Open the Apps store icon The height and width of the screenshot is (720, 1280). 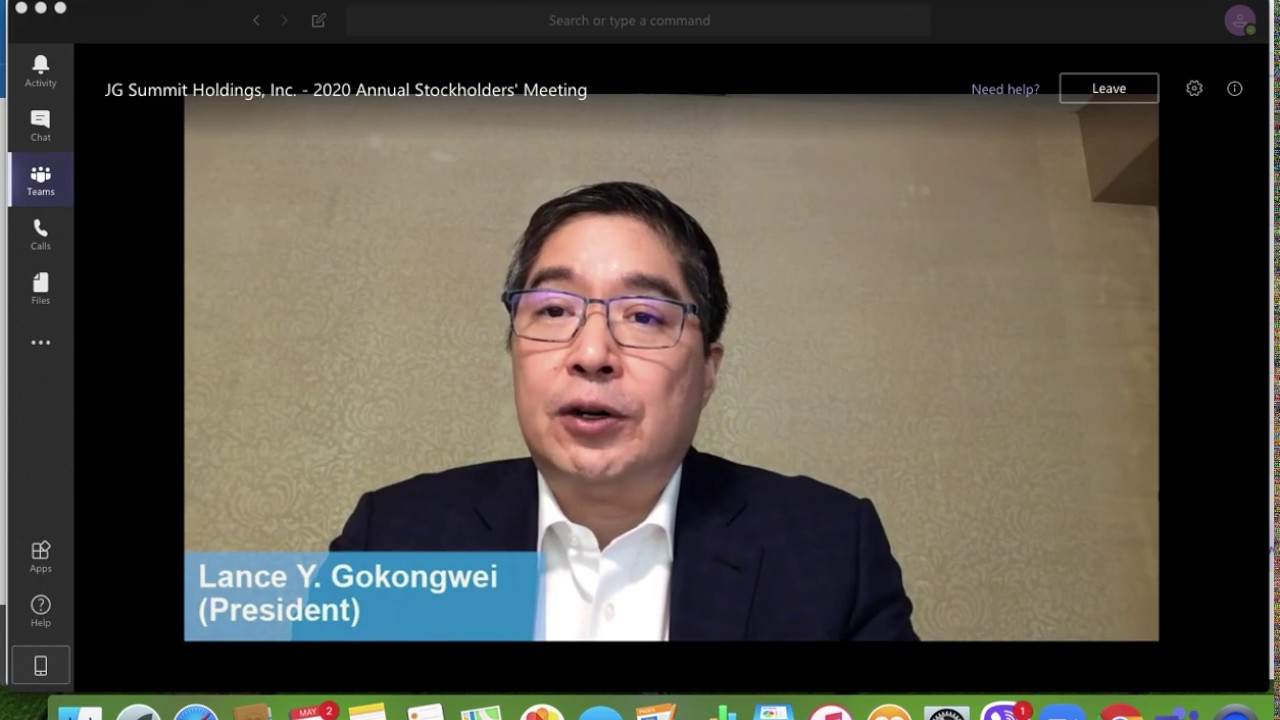tap(41, 557)
